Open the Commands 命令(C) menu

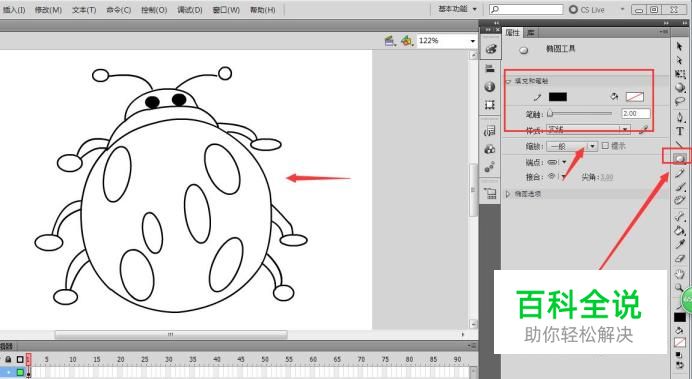coord(119,10)
